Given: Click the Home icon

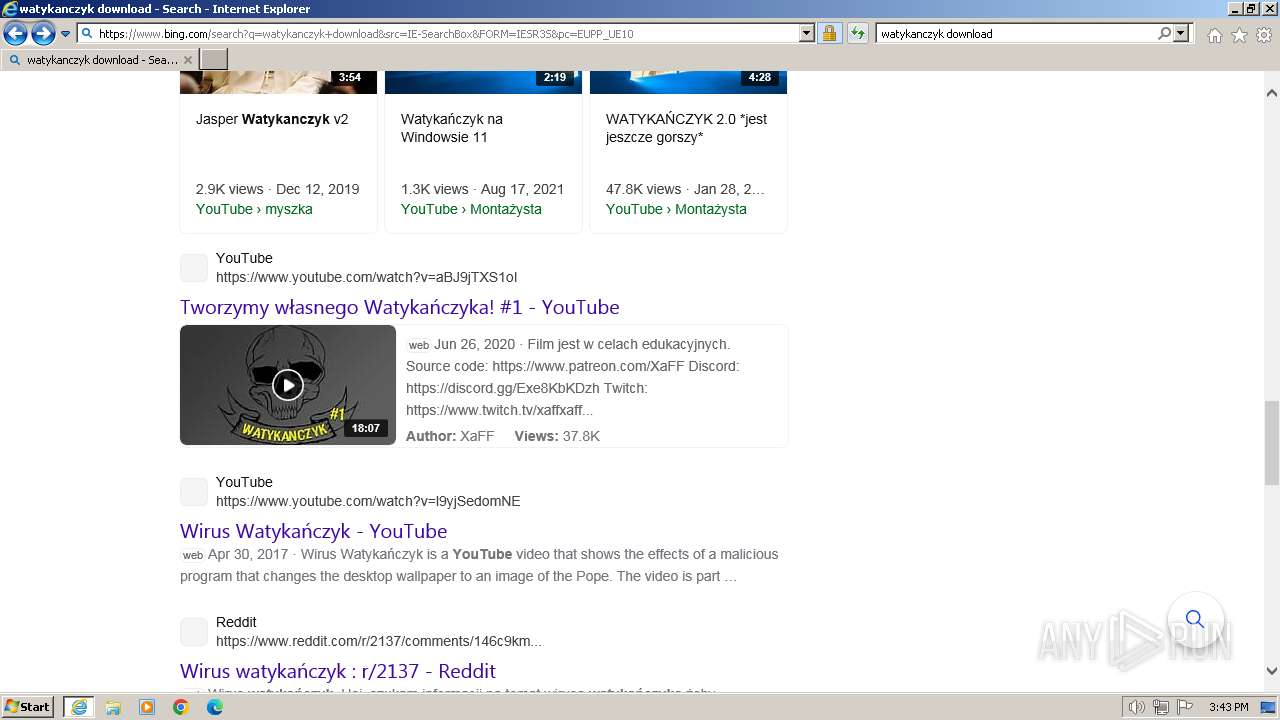Looking at the screenshot, I should tap(1214, 35).
